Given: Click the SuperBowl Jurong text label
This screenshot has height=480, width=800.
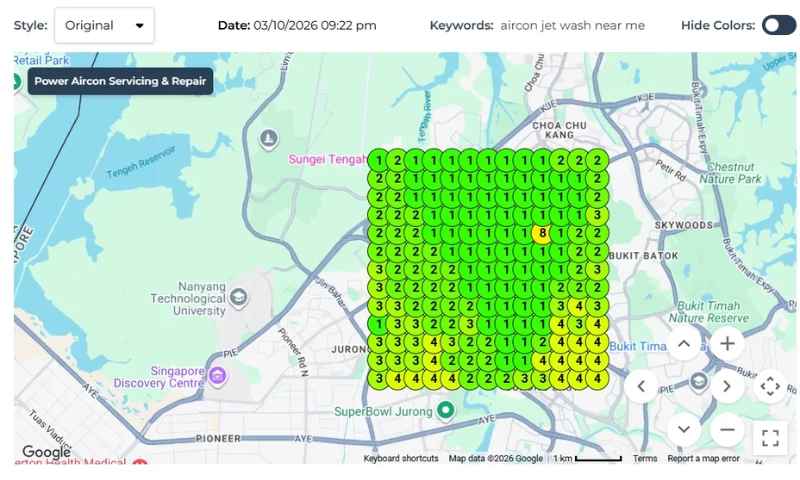Looking at the screenshot, I should [383, 412].
